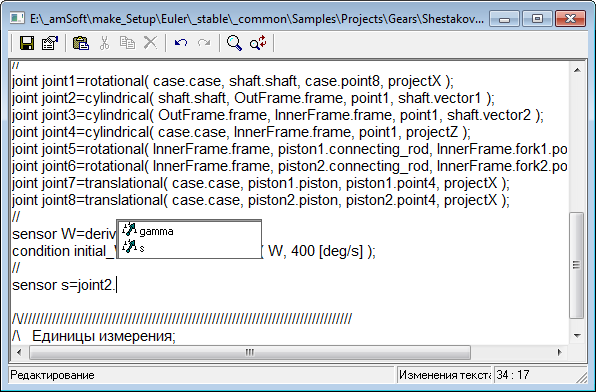Click the vertical scrollbar down arrow
The width and height of the screenshot is (596, 392).
[577, 336]
